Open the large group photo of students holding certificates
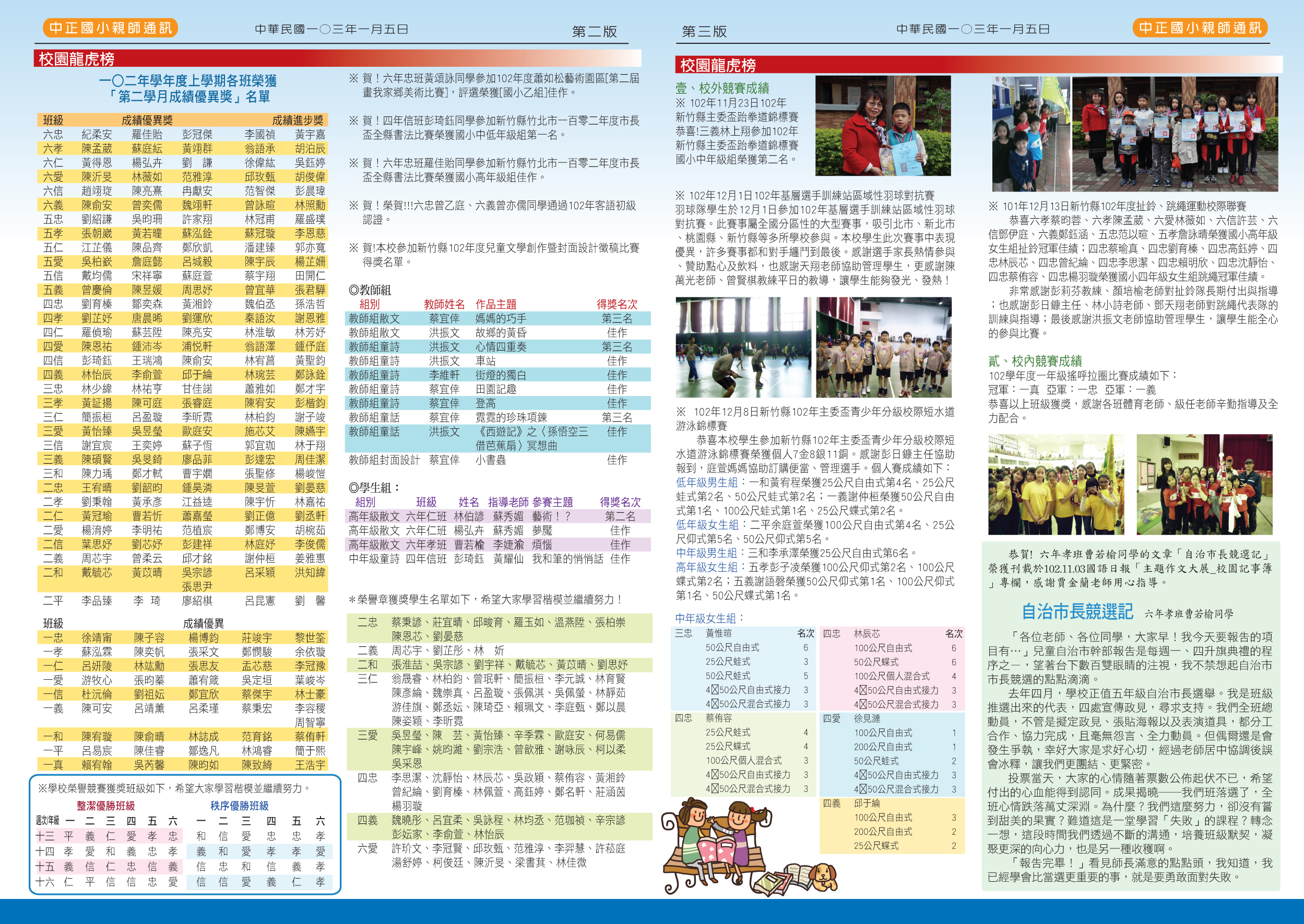The width and height of the screenshot is (1304, 924). (x=1175, y=134)
